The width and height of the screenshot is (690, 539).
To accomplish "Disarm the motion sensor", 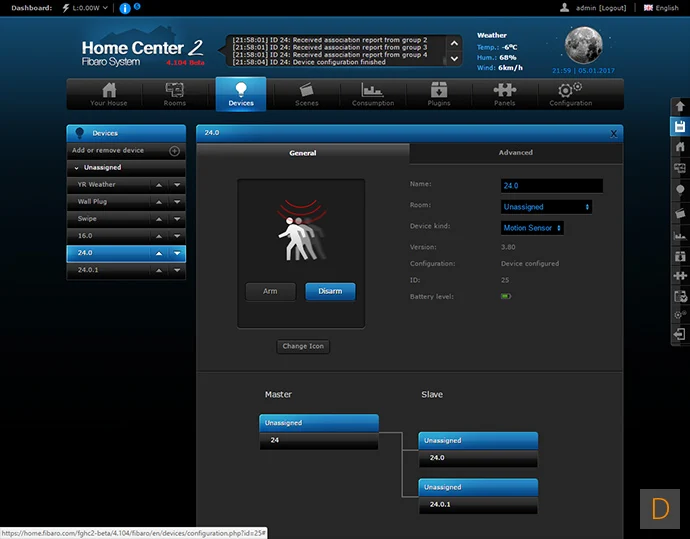I will click(x=330, y=291).
